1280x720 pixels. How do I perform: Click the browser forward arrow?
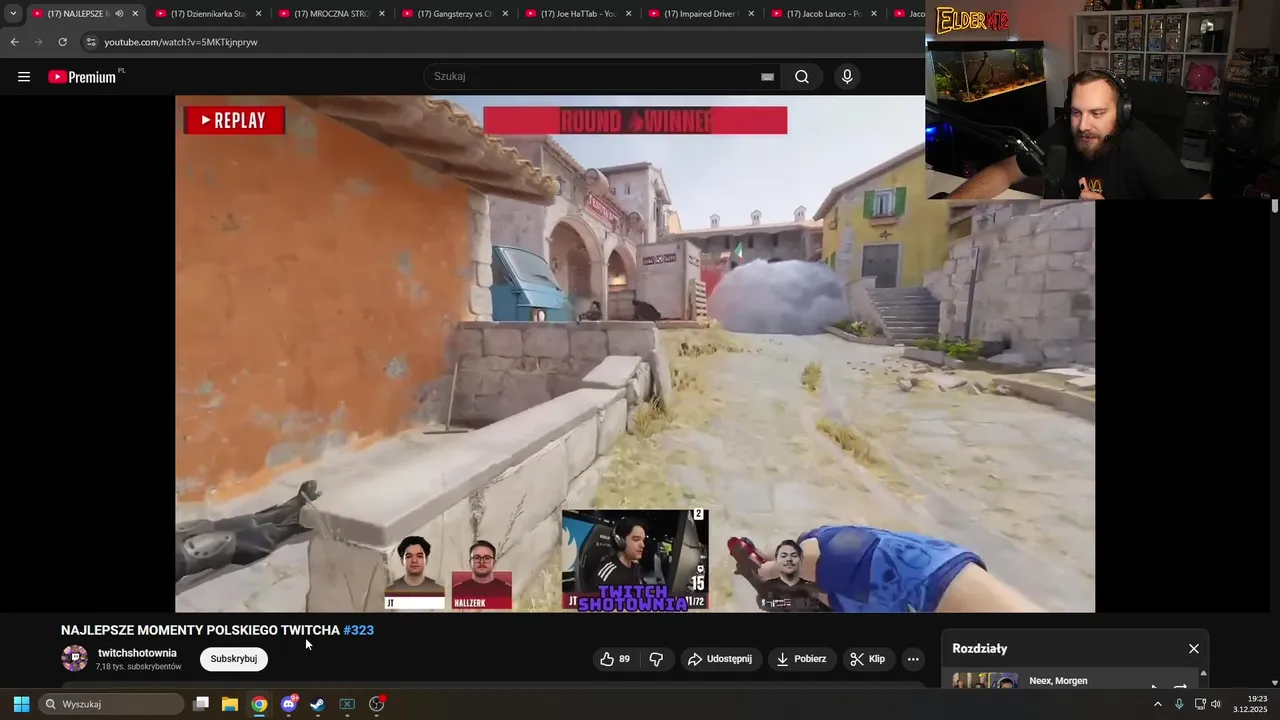click(38, 42)
